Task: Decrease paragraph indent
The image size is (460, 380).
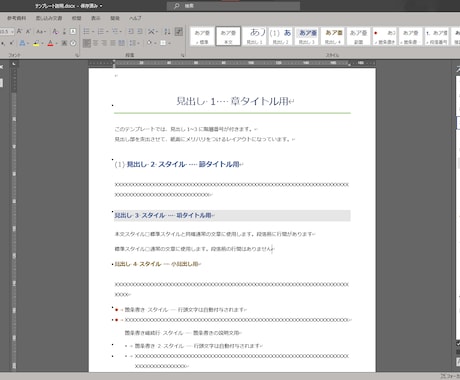Action: pos(131,31)
